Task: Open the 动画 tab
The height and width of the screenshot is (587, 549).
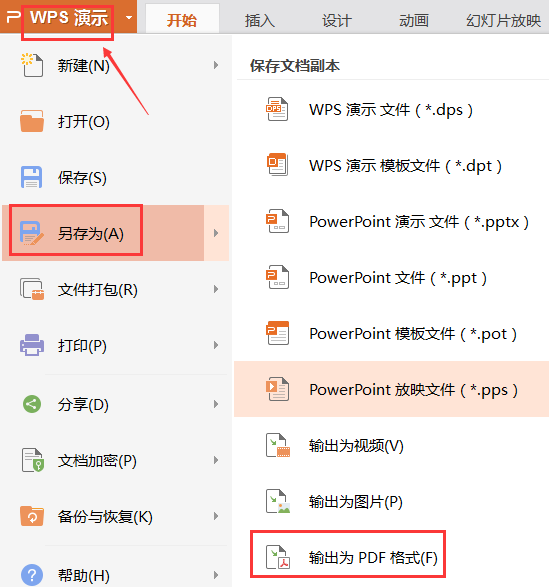Action: point(414,20)
